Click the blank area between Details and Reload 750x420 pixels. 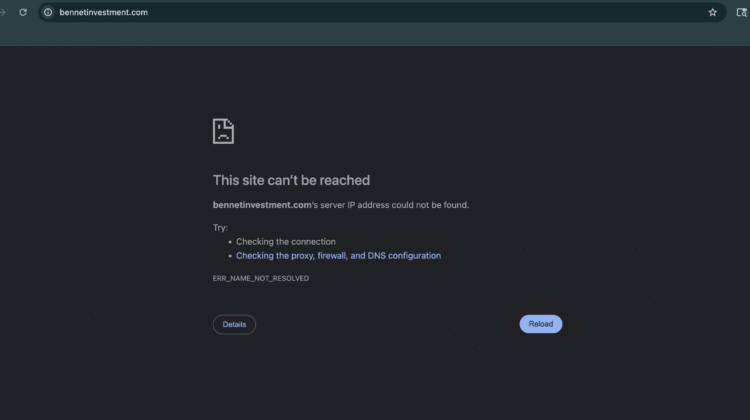click(387, 324)
